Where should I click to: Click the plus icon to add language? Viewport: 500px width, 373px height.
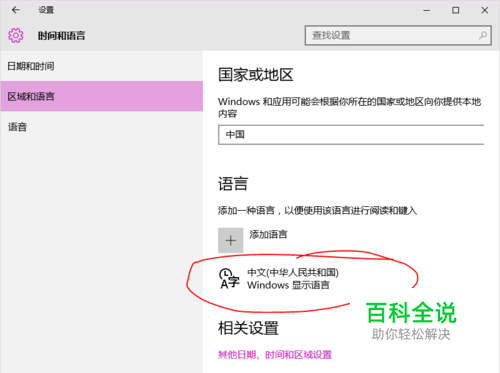230,240
